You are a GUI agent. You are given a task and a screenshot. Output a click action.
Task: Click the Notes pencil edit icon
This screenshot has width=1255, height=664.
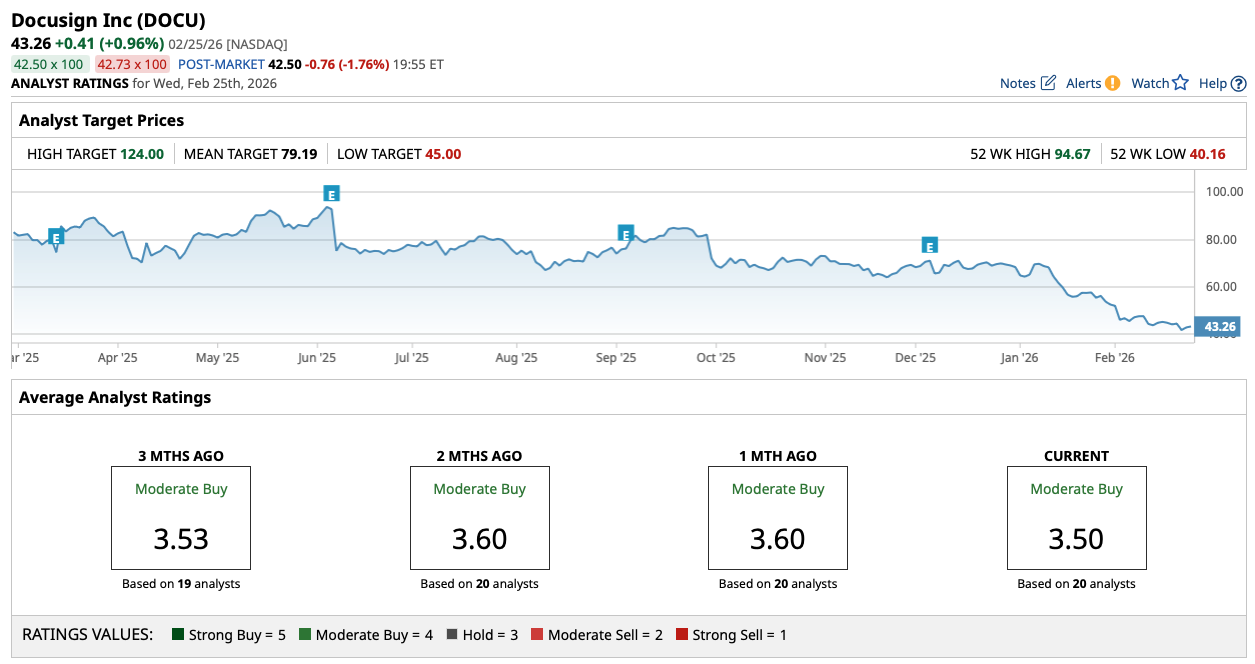(1048, 83)
